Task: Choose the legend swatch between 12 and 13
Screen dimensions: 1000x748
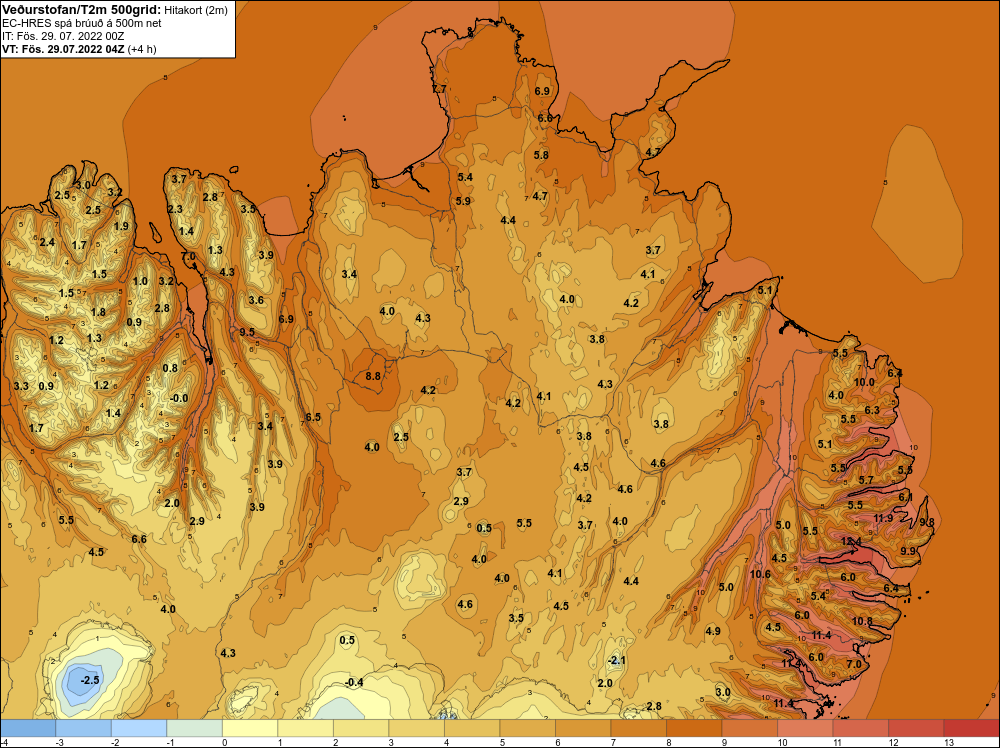Action: pyautogui.click(x=916, y=728)
